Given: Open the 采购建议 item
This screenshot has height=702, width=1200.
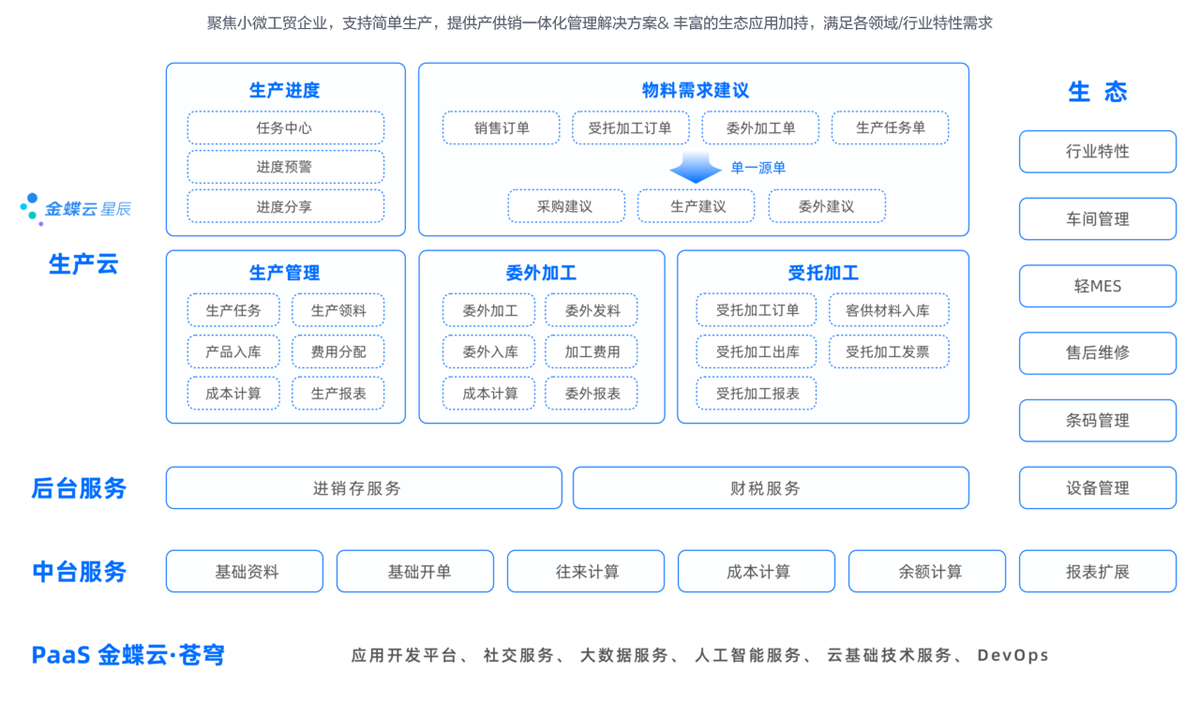Looking at the screenshot, I should pos(566,206).
